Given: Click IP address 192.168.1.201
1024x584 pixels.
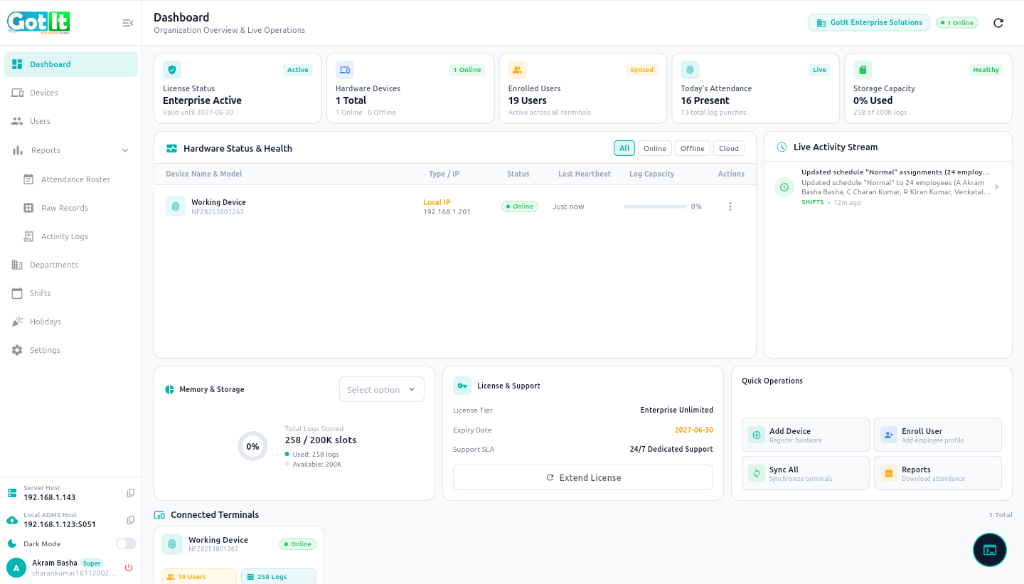Looking at the screenshot, I should tap(447, 212).
